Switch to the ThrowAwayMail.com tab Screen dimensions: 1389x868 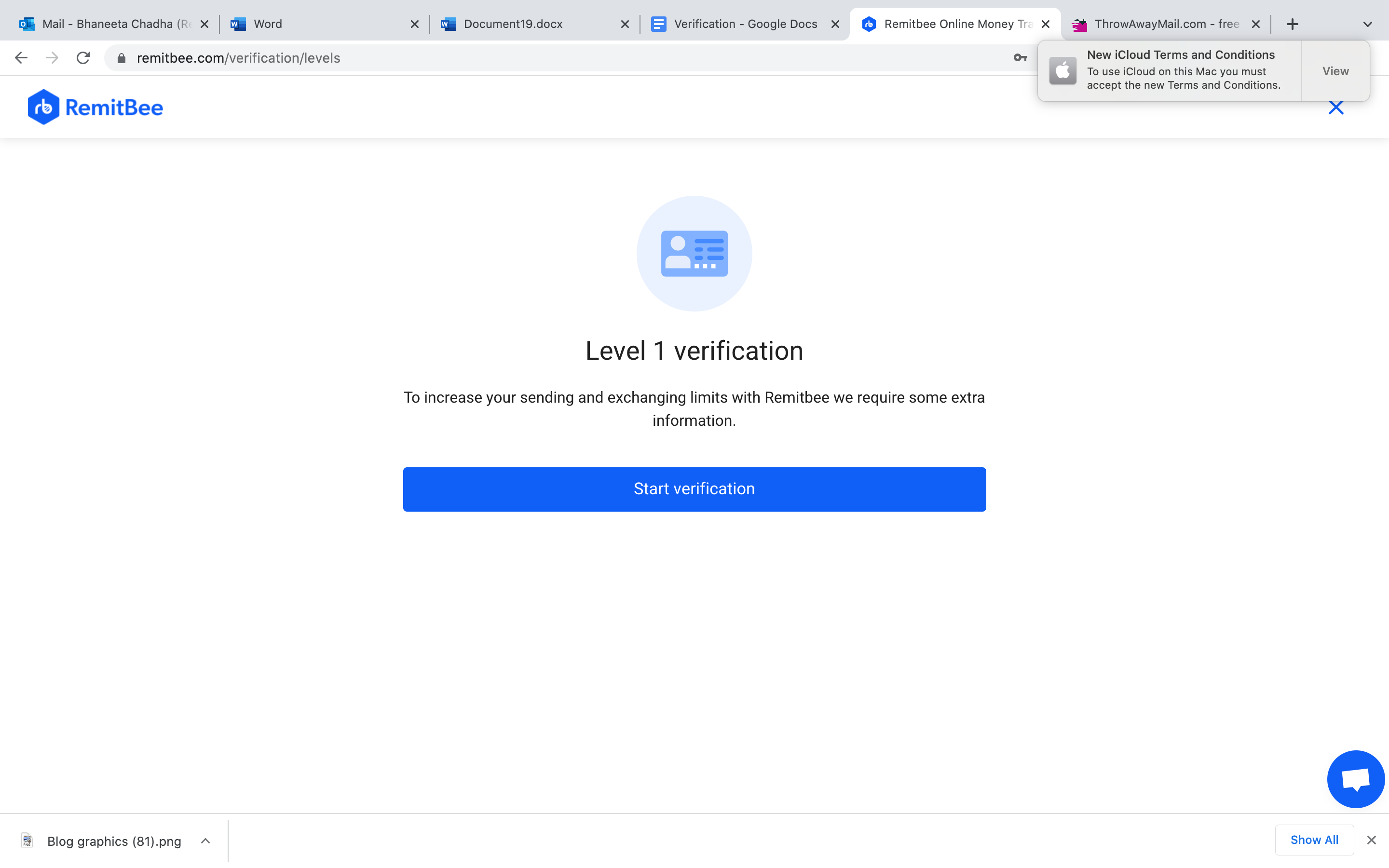coord(1165,24)
